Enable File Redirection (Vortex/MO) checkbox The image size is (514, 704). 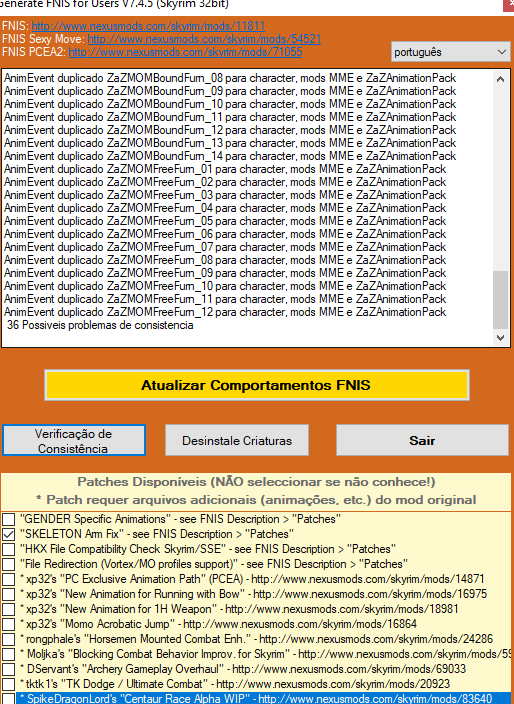coord(9,564)
